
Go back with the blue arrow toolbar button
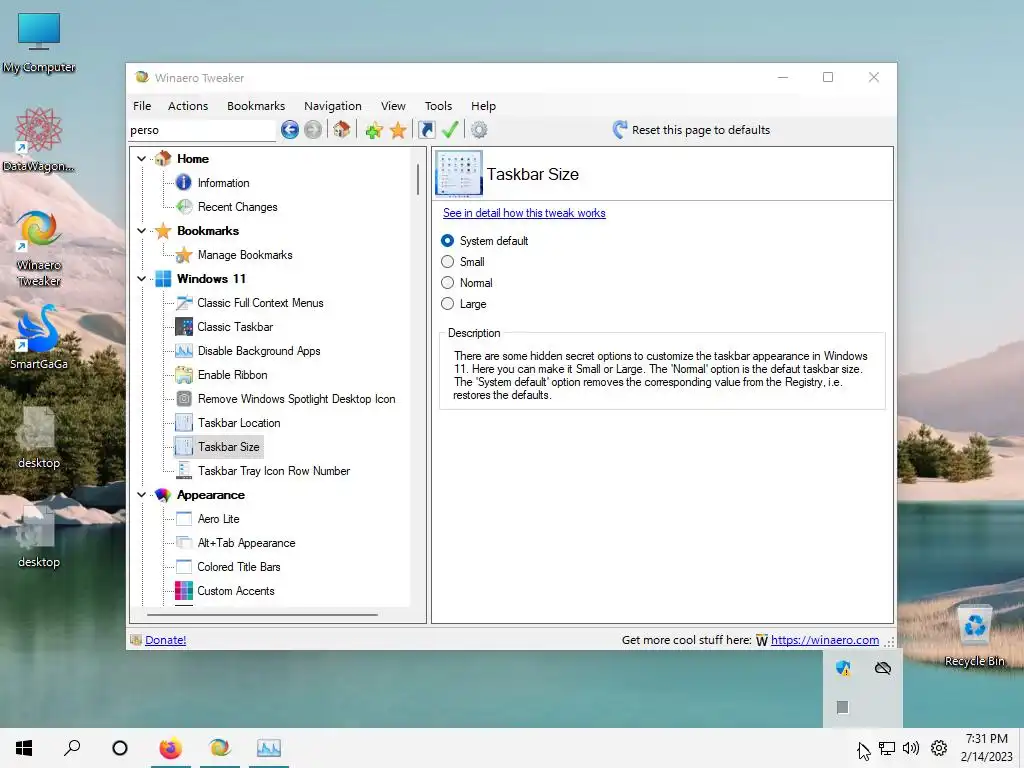pos(290,130)
